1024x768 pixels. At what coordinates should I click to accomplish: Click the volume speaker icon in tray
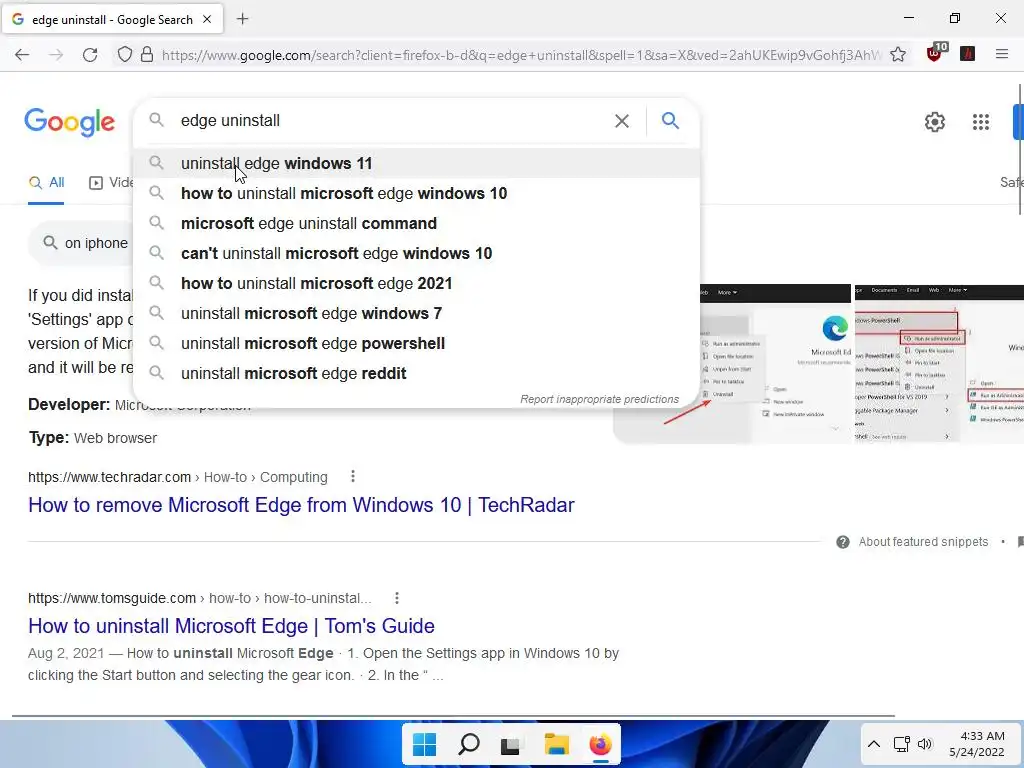coord(925,744)
